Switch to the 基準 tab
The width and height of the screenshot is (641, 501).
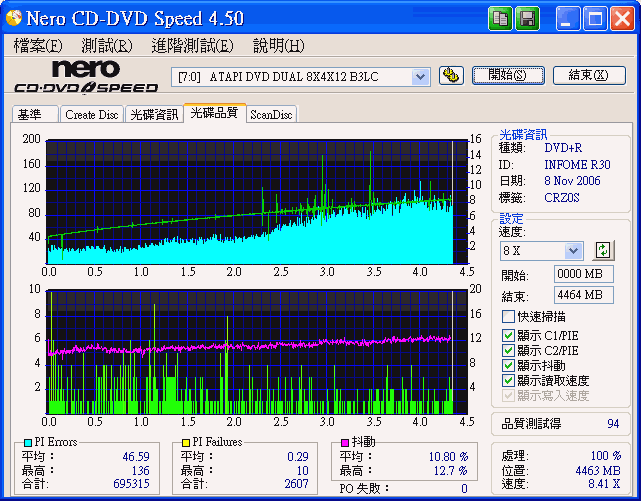[35, 114]
